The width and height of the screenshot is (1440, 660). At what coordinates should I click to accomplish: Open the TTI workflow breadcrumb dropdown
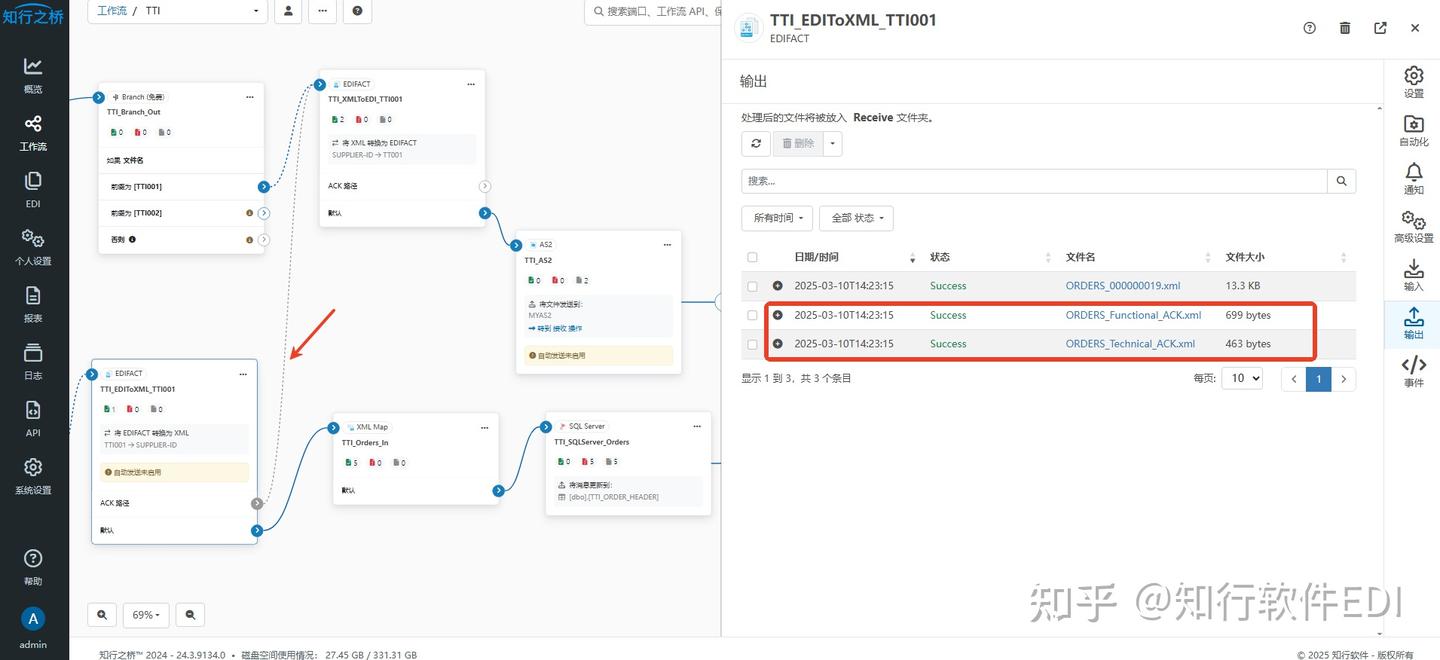[x=255, y=11]
